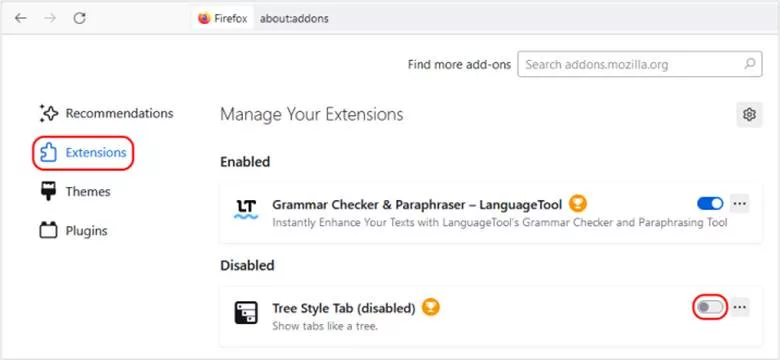
Task: Enable the Tree Style Tab toggle
Action: (710, 307)
